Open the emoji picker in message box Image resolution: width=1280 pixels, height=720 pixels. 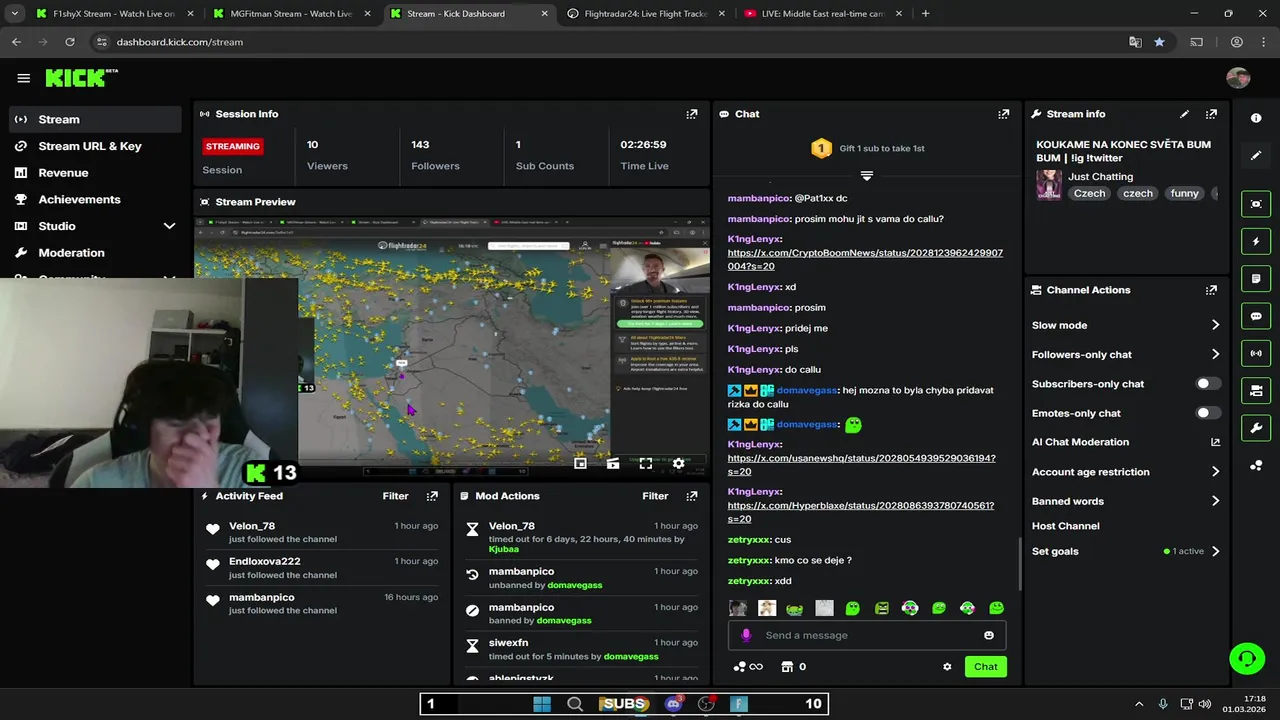tap(989, 635)
